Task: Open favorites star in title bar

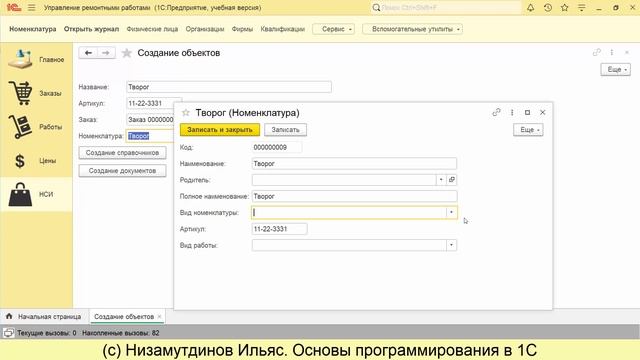Action: [x=565, y=7]
